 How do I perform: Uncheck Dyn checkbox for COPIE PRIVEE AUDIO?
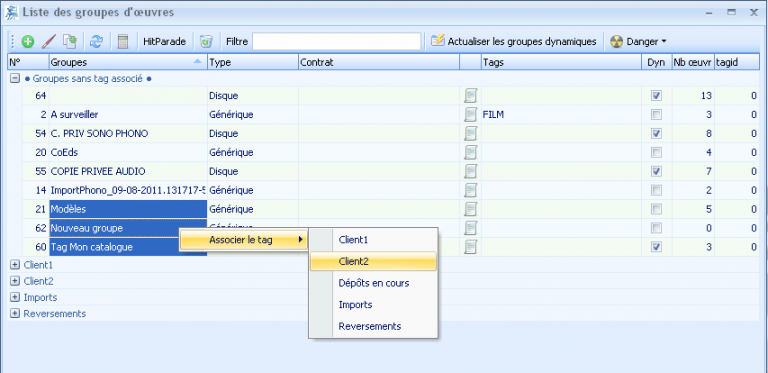[x=656, y=171]
